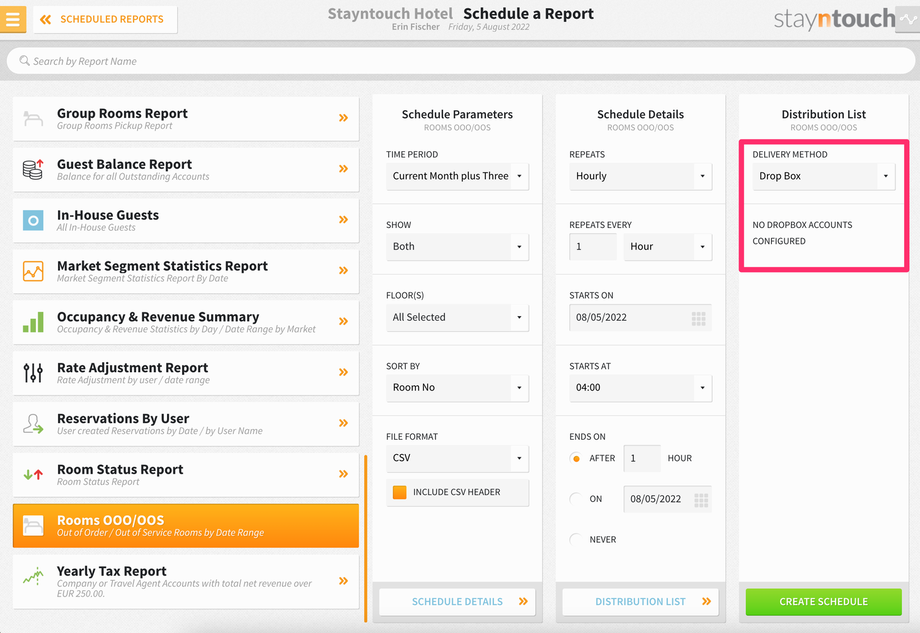Image resolution: width=920 pixels, height=633 pixels.
Task: Click the Guest Balance Report coins icon
Action: pyautogui.click(x=33, y=169)
